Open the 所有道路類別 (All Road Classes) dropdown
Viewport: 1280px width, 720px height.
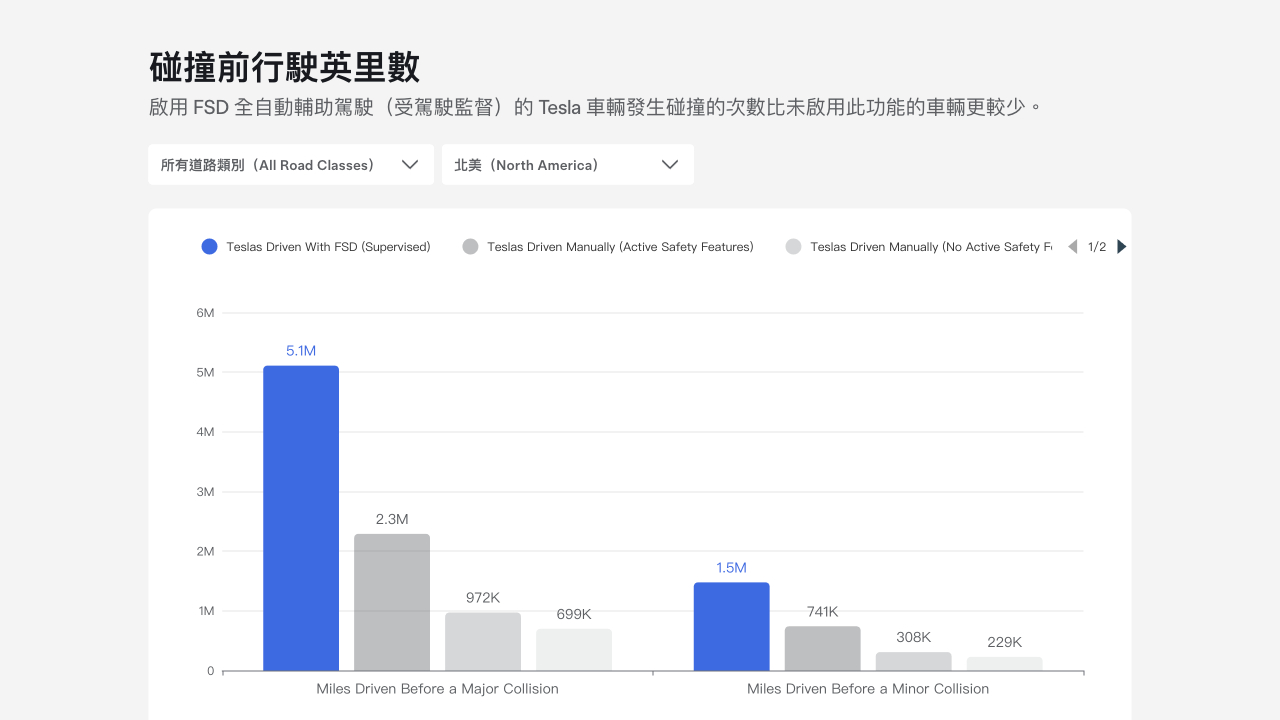click(x=268, y=165)
